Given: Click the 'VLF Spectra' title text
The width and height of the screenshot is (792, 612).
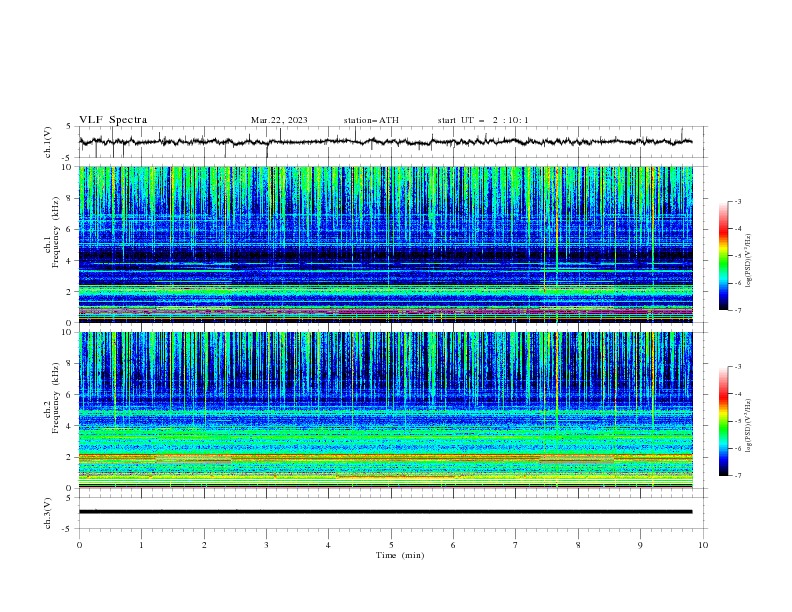Looking at the screenshot, I should point(113,120).
